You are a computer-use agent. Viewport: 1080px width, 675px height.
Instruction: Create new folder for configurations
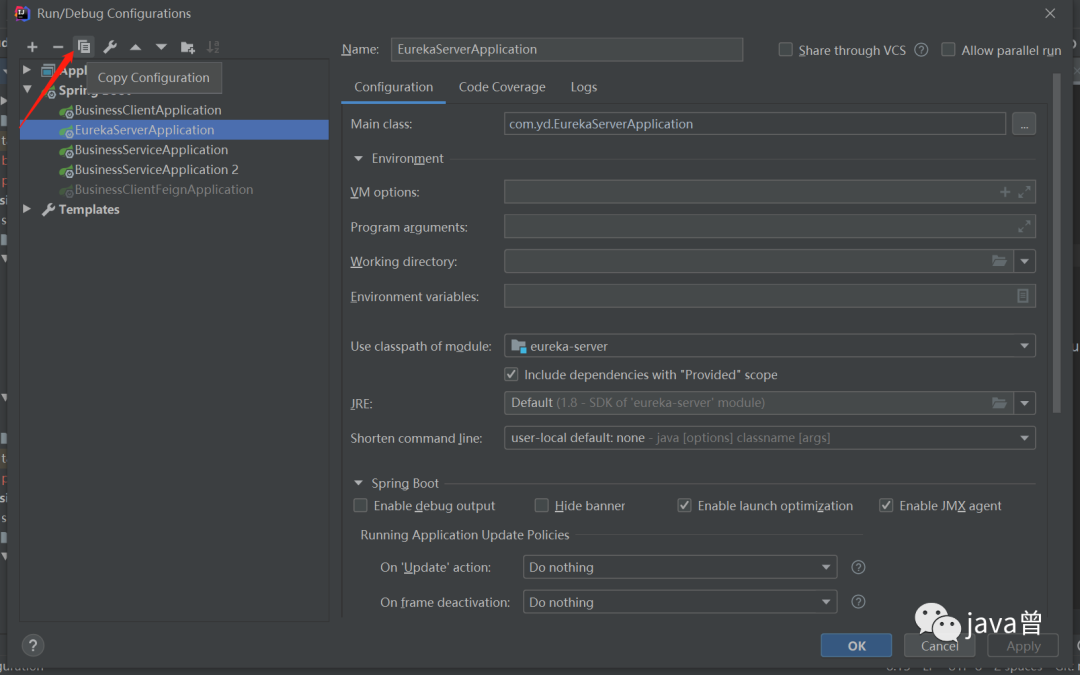pyautogui.click(x=187, y=48)
